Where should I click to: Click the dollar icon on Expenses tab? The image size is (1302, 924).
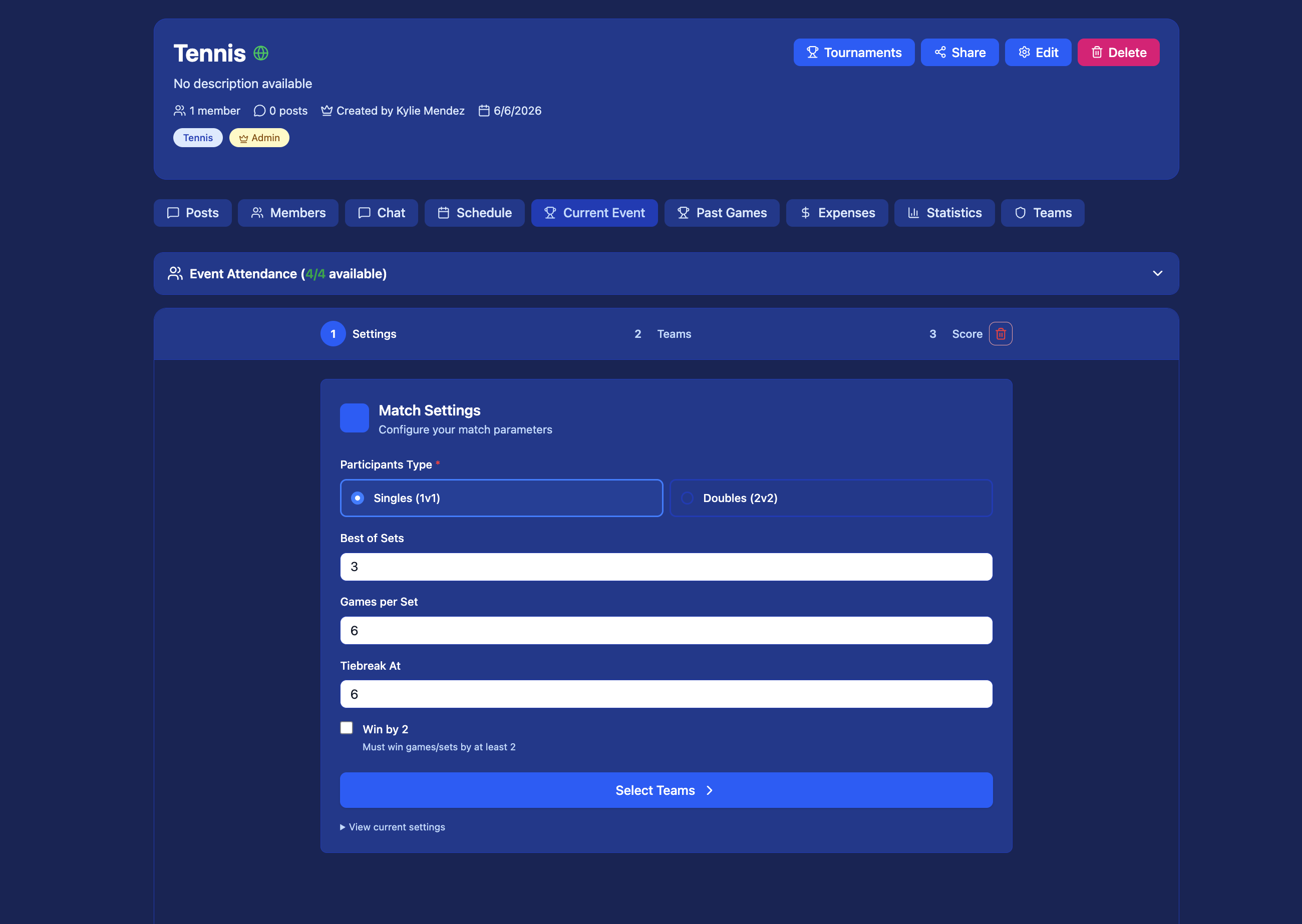tap(805, 213)
